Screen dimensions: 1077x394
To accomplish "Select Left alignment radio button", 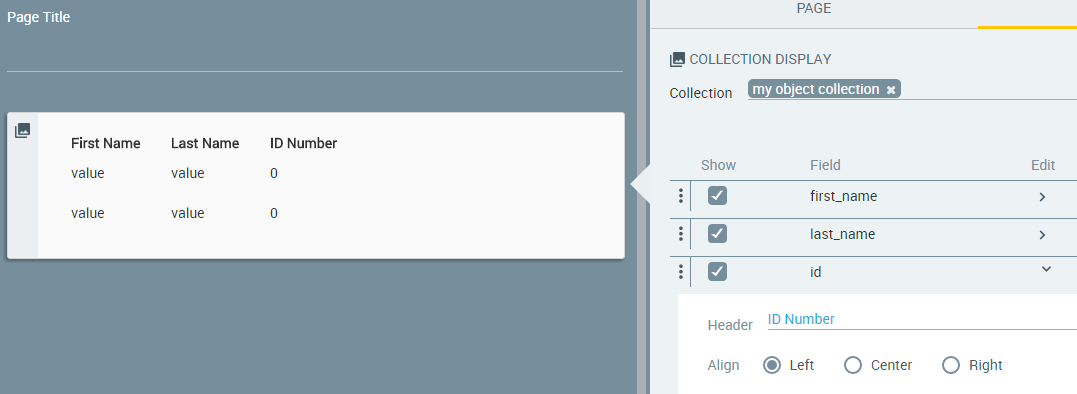I will coord(773,365).
